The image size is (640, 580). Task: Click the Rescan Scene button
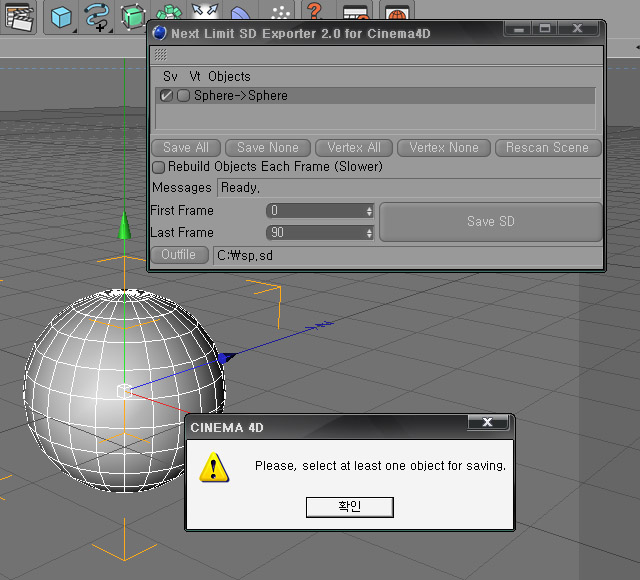[548, 148]
